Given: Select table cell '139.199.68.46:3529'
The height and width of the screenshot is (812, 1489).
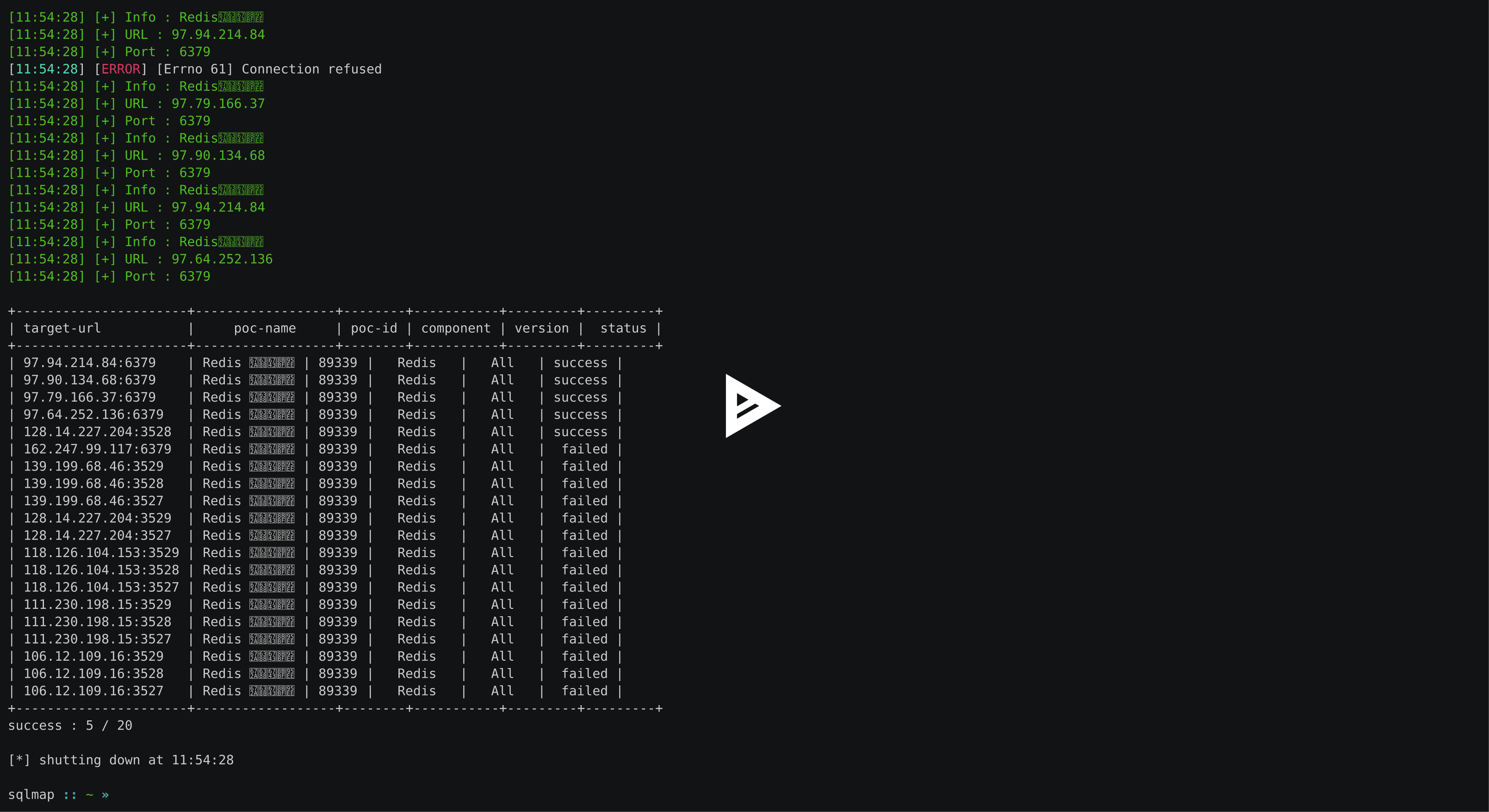Looking at the screenshot, I should pyautogui.click(x=93, y=466).
